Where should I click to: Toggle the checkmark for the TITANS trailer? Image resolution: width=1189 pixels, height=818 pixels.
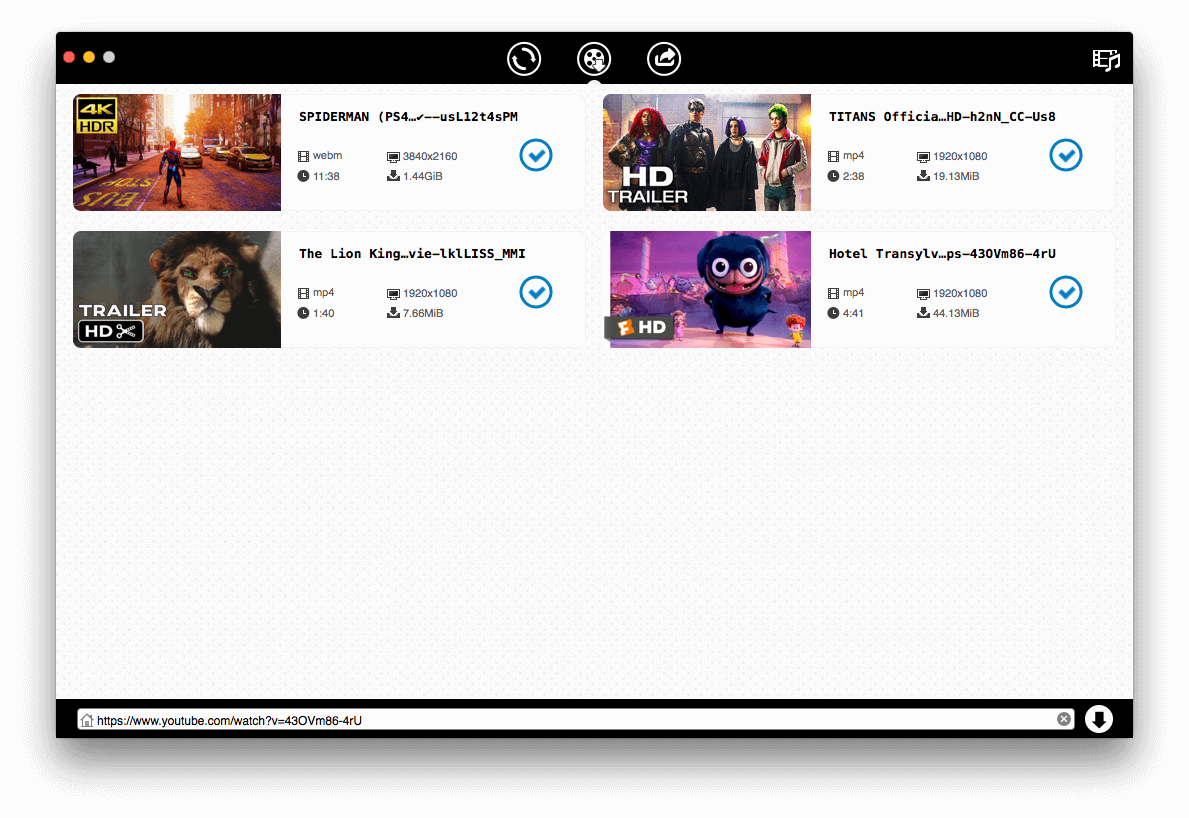coord(1066,155)
